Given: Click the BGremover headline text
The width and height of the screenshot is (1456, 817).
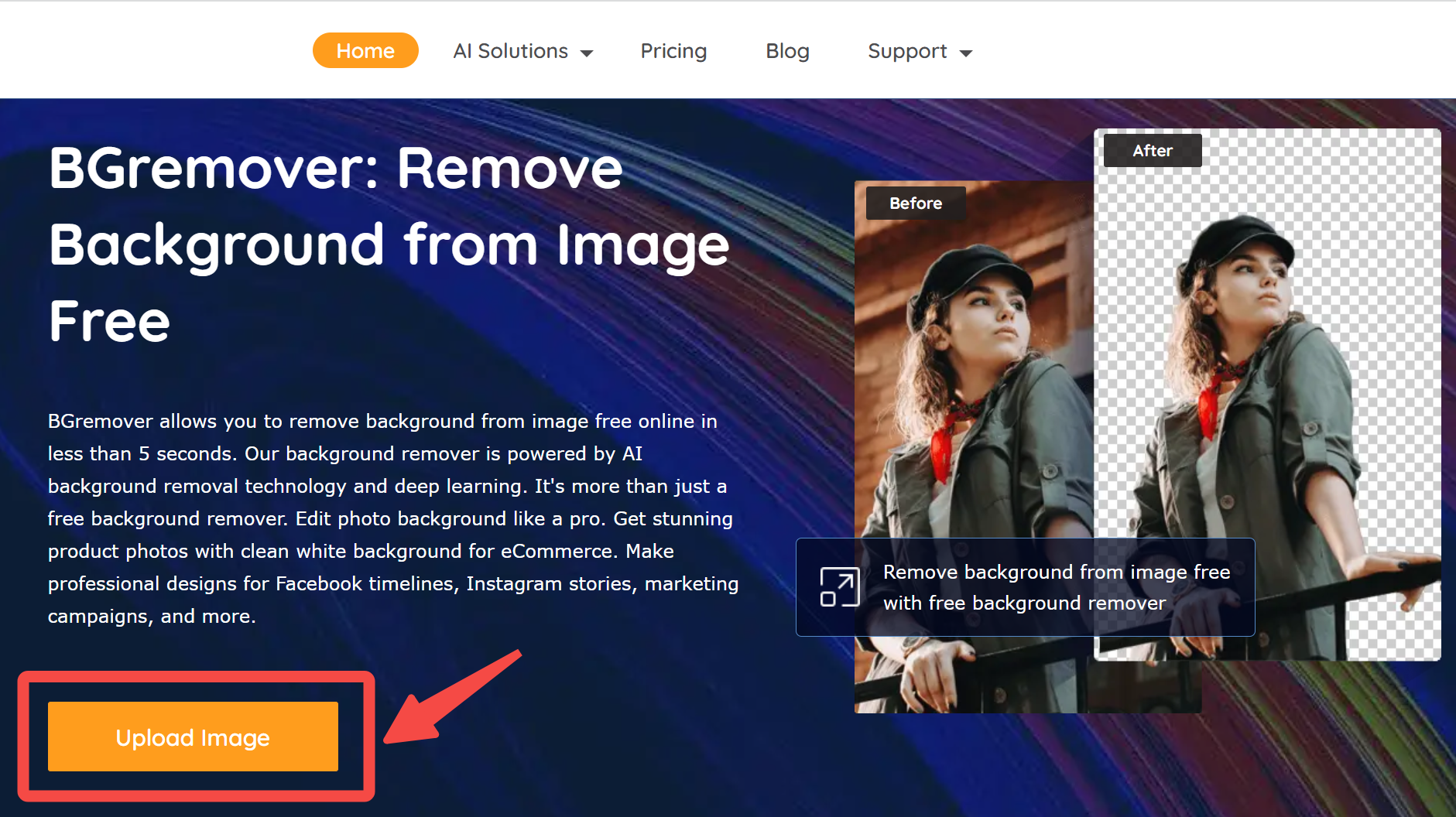Looking at the screenshot, I should point(389,244).
